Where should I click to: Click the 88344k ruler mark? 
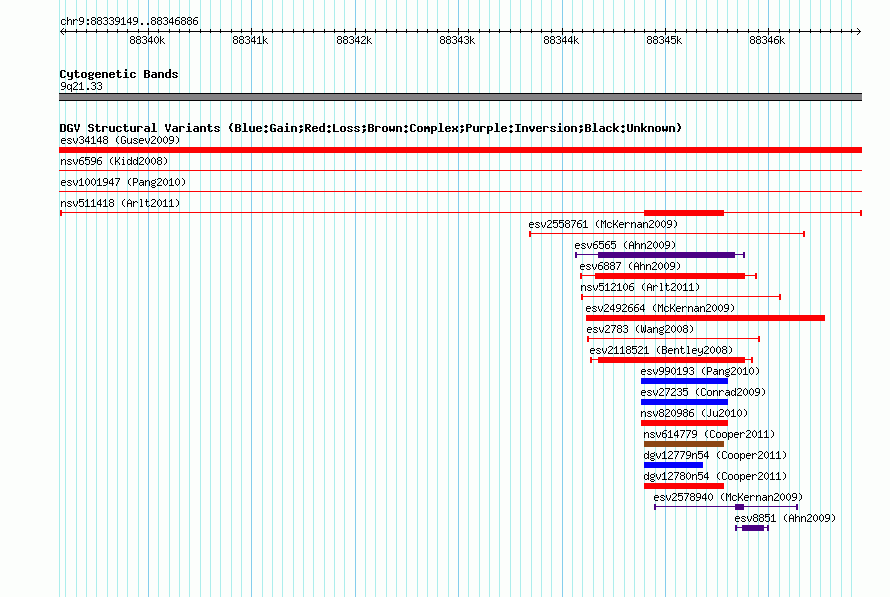pyautogui.click(x=561, y=40)
